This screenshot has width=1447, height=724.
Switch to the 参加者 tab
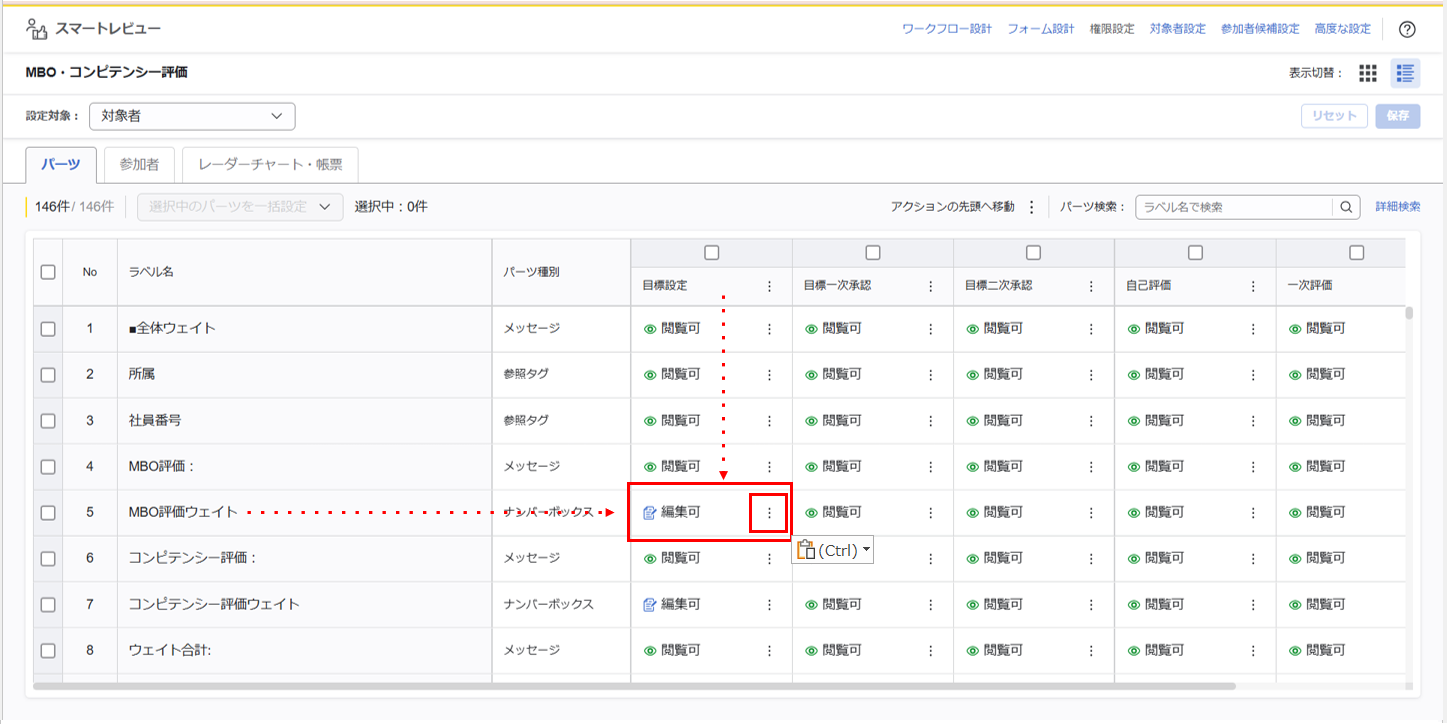point(139,165)
